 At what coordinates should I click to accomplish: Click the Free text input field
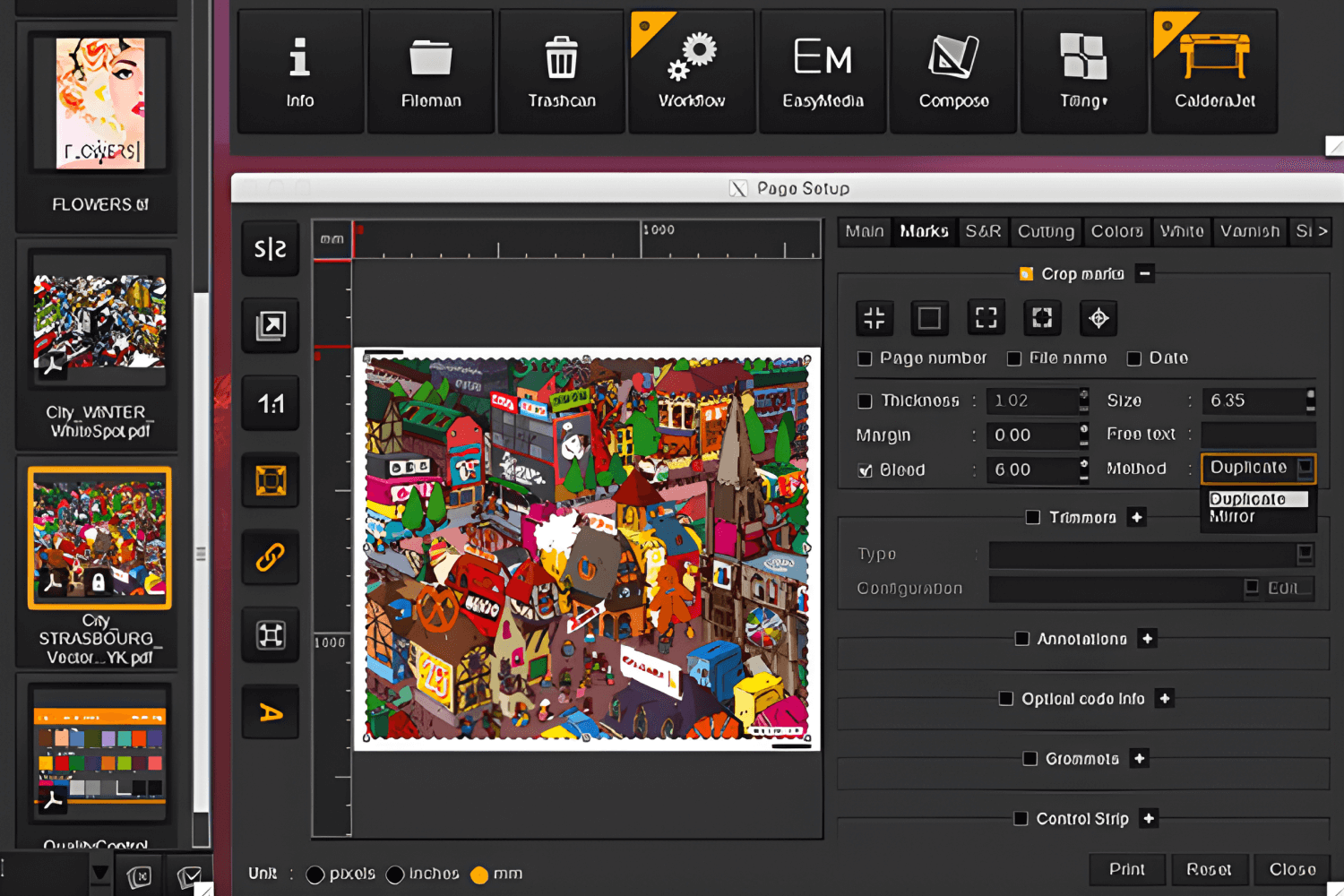[x=1258, y=435]
